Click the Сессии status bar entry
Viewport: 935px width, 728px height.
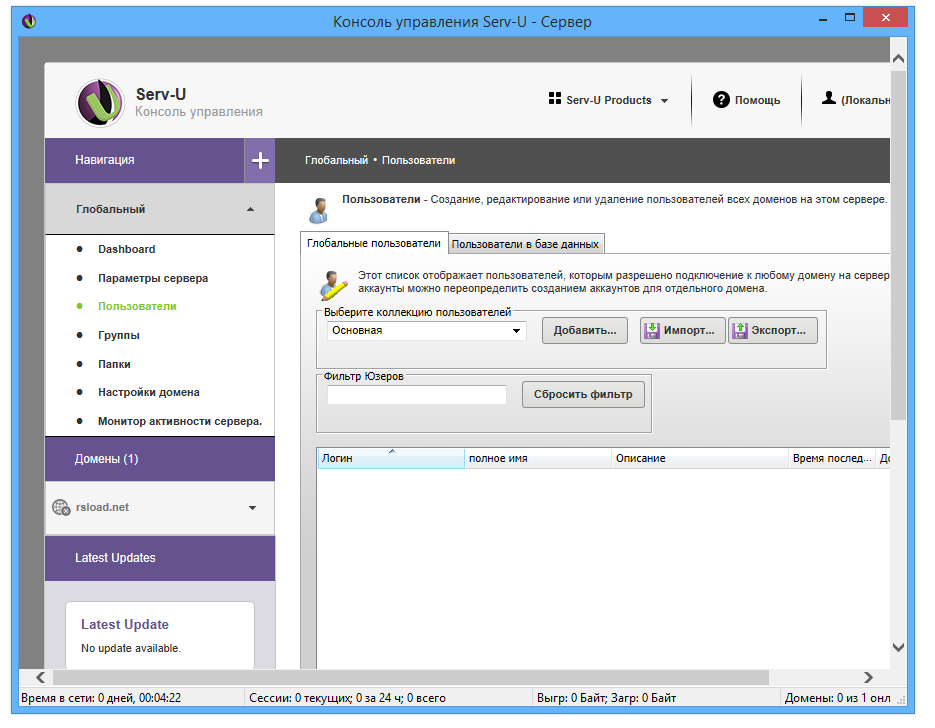pos(348,698)
